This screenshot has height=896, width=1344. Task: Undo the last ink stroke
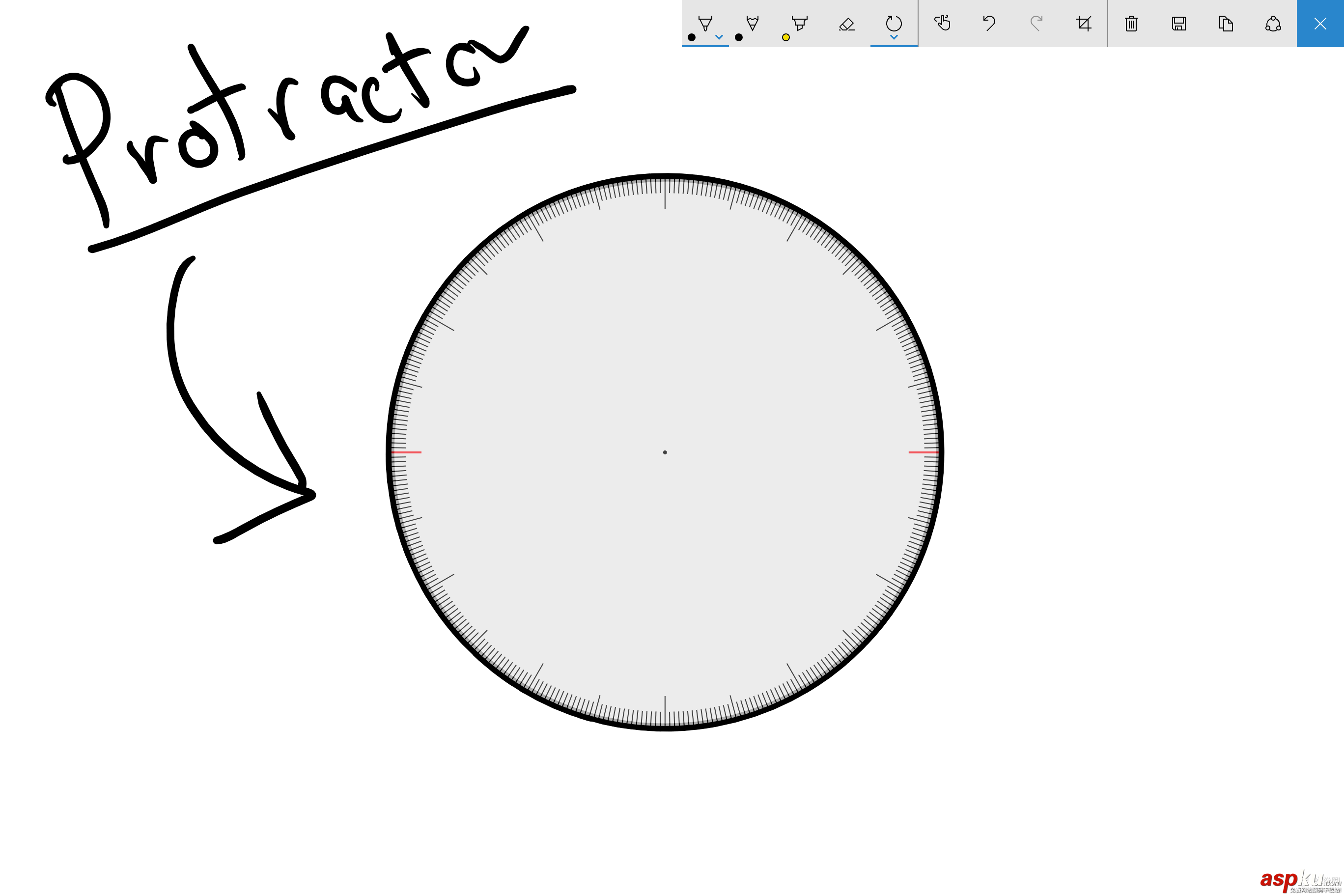tap(989, 24)
